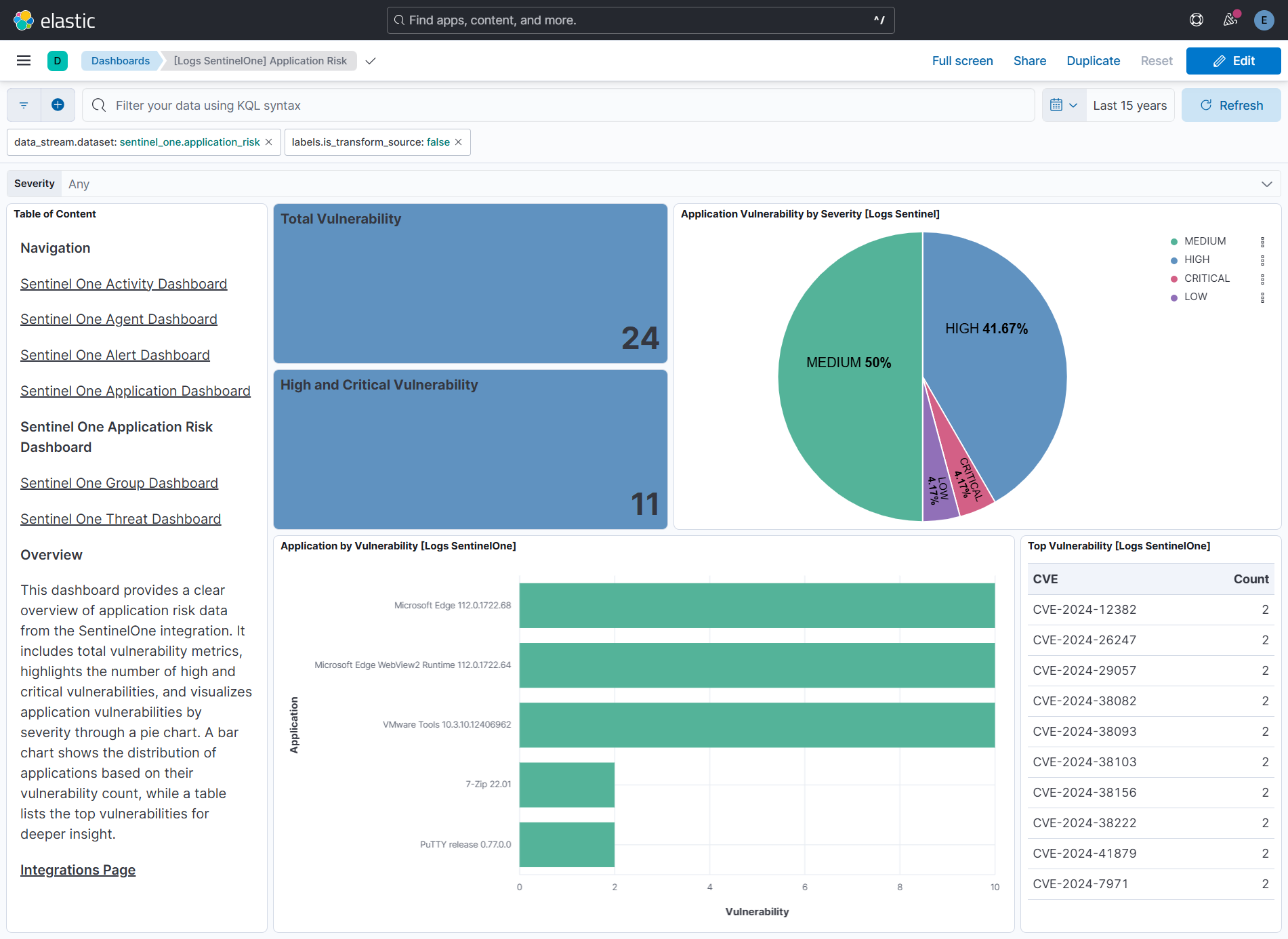This screenshot has height=939, width=1288.
Task: Open the newsfeed notifications icon
Action: pyautogui.click(x=1230, y=20)
